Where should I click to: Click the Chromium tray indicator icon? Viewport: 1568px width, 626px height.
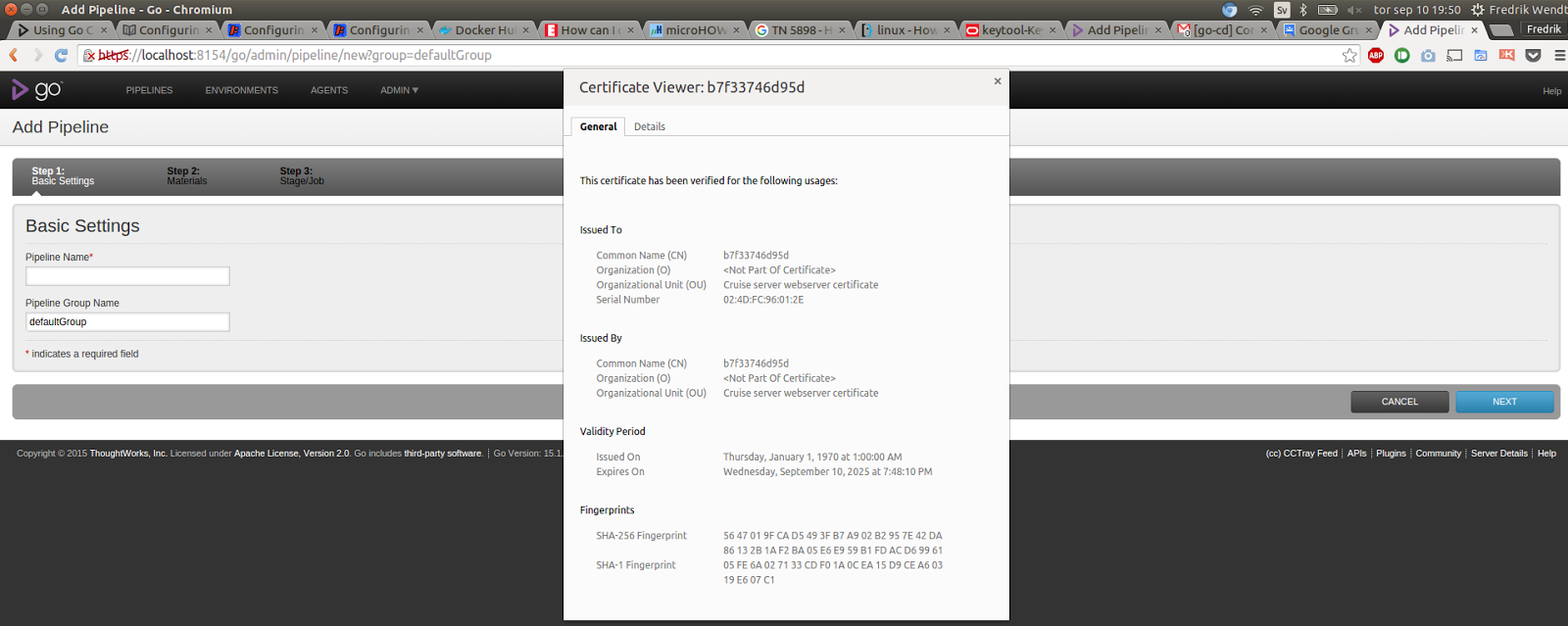coord(1230,10)
